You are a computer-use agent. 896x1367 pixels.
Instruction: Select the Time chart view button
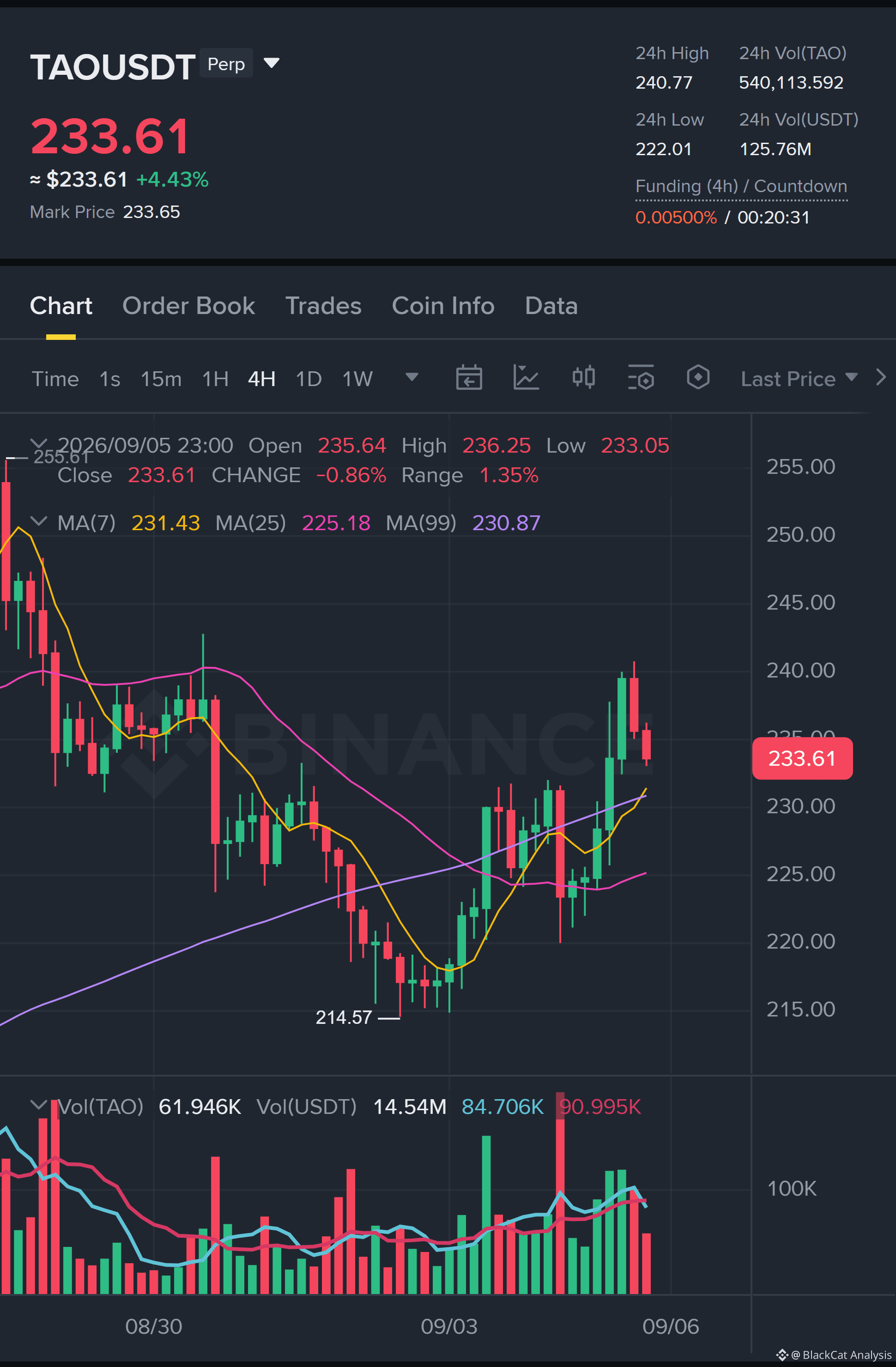55,379
